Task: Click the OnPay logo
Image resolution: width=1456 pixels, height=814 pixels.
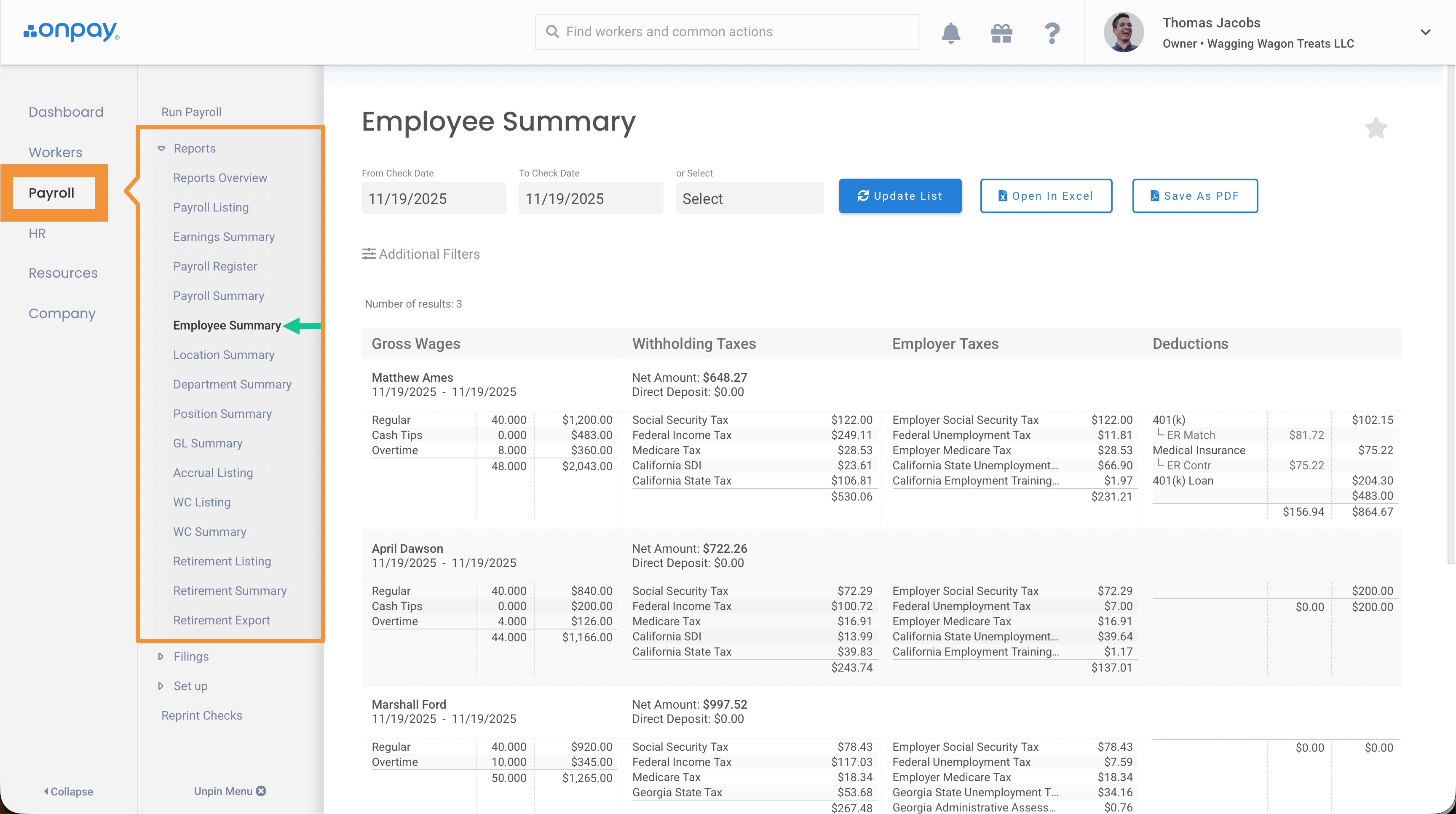Action: click(71, 32)
